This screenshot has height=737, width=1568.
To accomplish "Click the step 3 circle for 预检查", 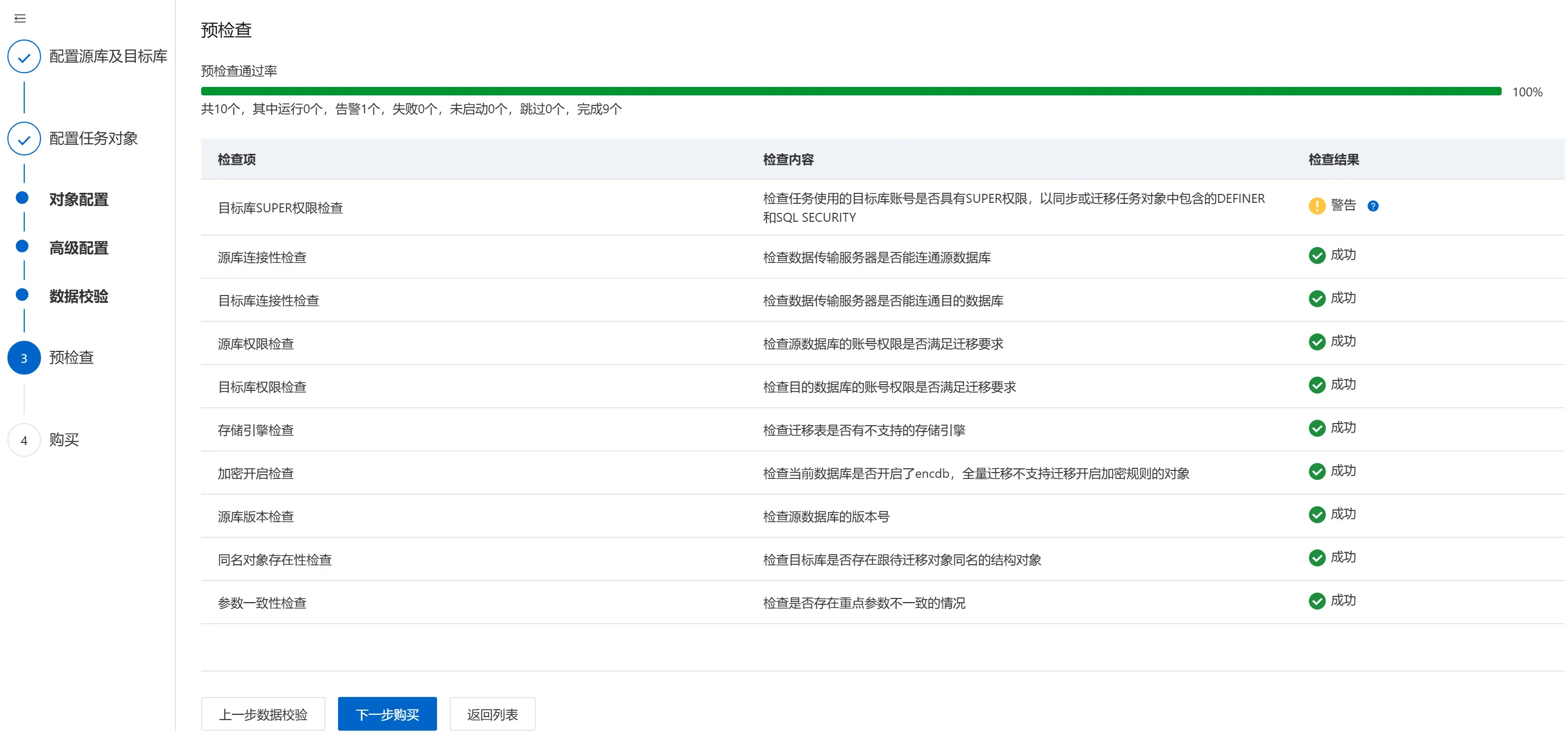I will pos(24,358).
